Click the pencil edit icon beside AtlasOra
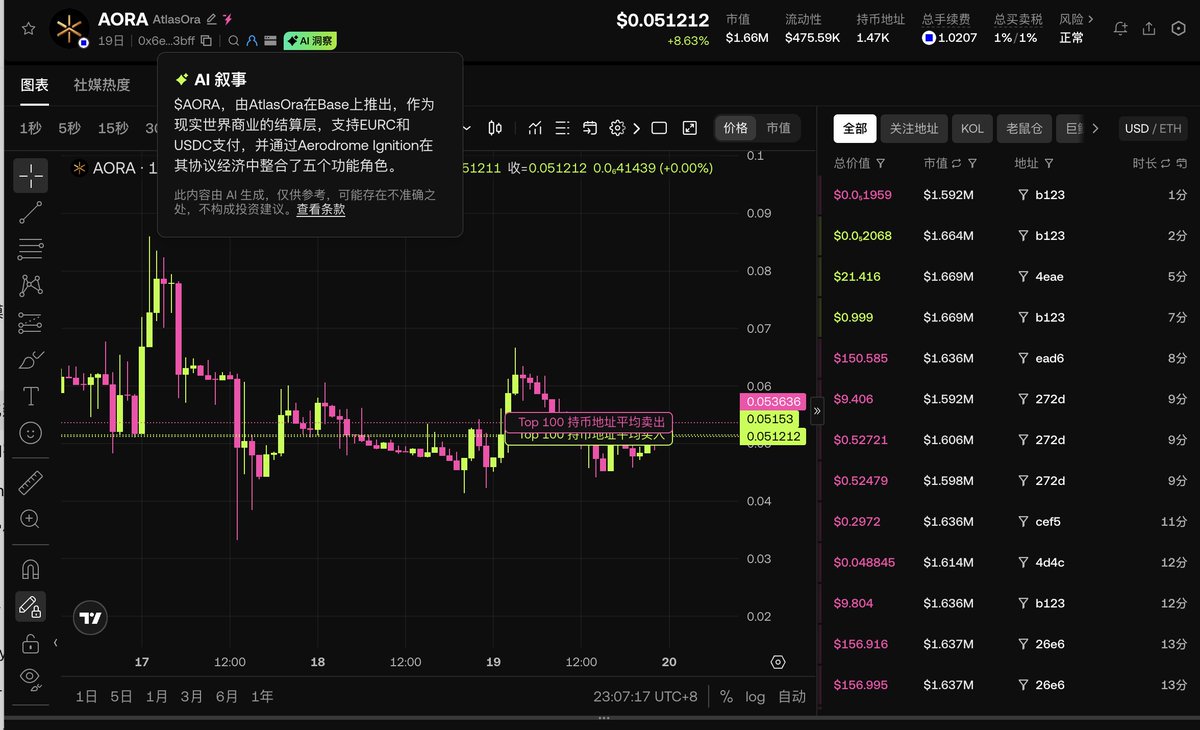 pos(211,19)
